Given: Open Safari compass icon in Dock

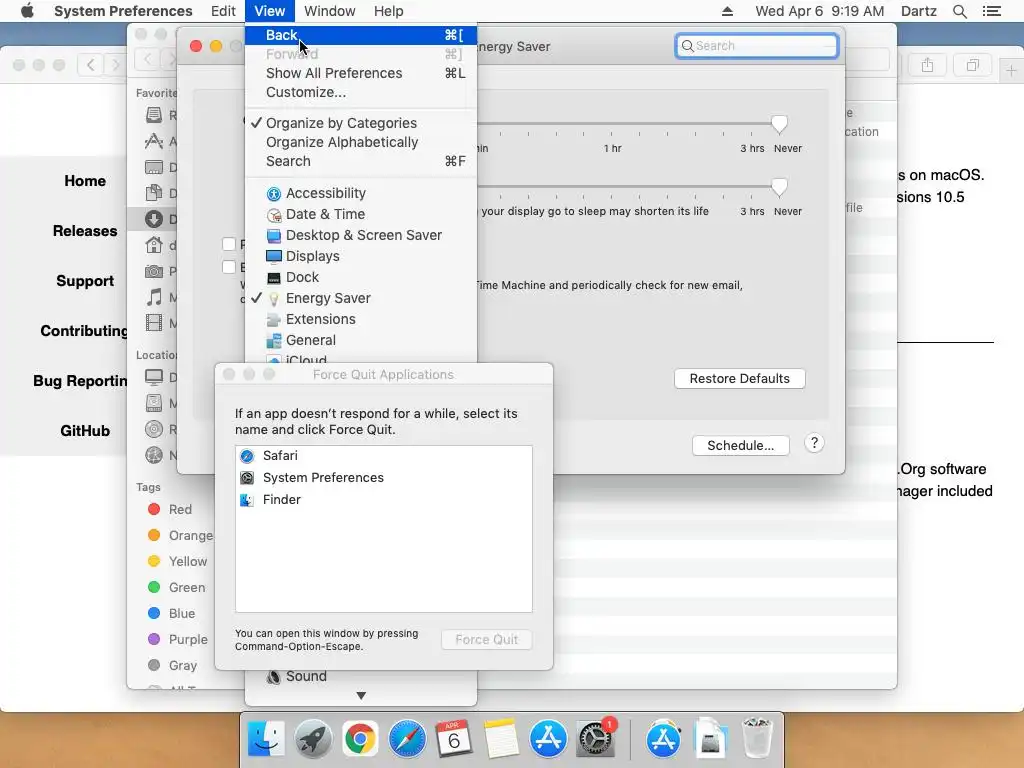Looking at the screenshot, I should [407, 739].
